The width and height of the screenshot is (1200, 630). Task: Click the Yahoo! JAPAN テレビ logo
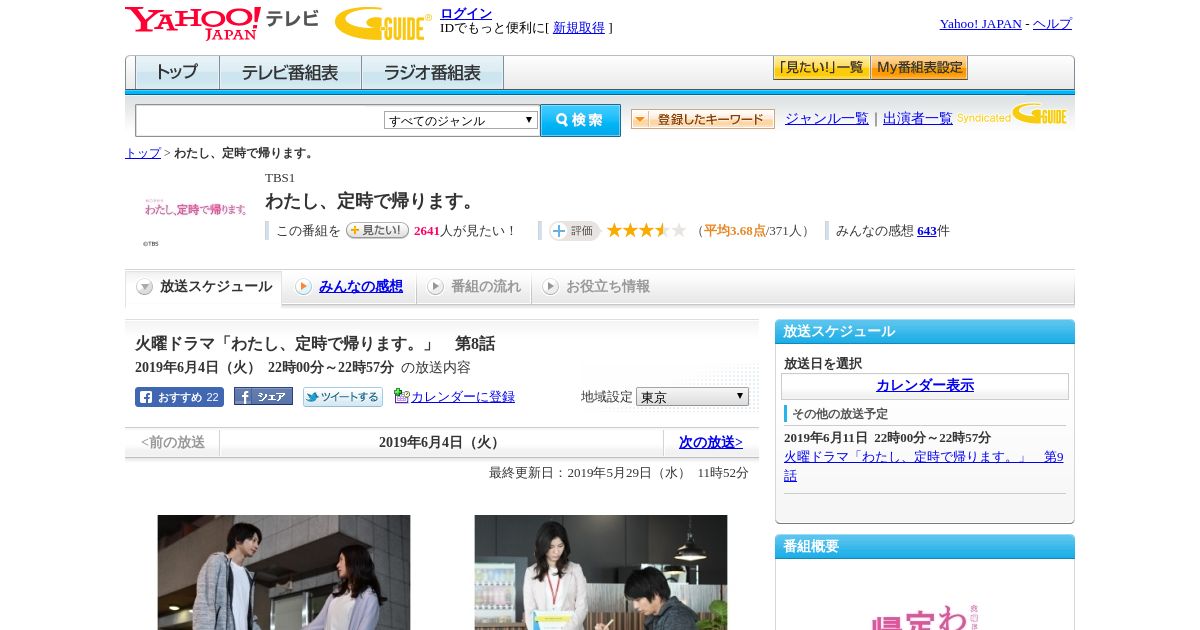[x=222, y=23]
